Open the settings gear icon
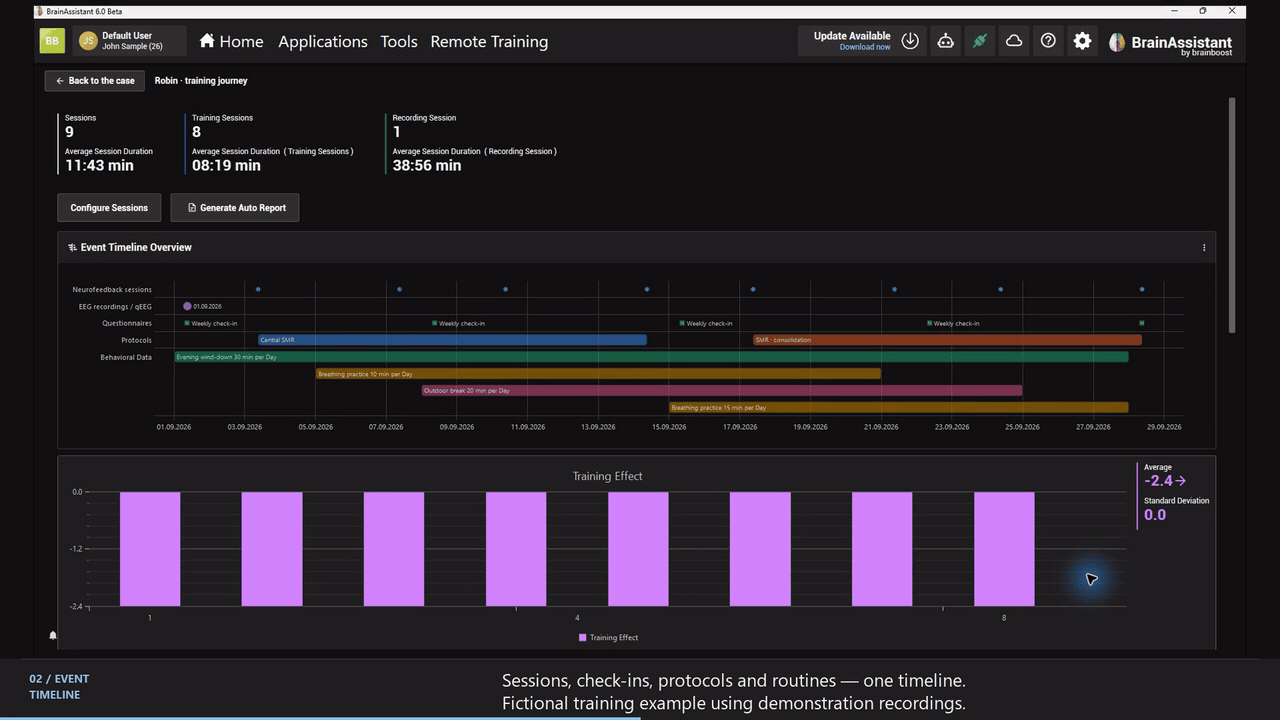This screenshot has height=720, width=1280. pyautogui.click(x=1082, y=41)
